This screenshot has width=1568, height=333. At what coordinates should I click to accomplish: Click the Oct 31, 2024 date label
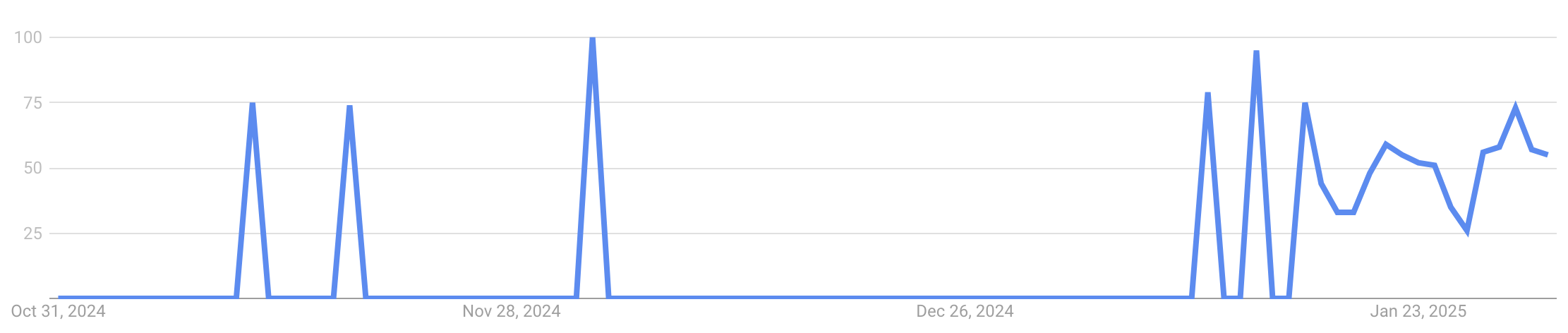point(59,311)
